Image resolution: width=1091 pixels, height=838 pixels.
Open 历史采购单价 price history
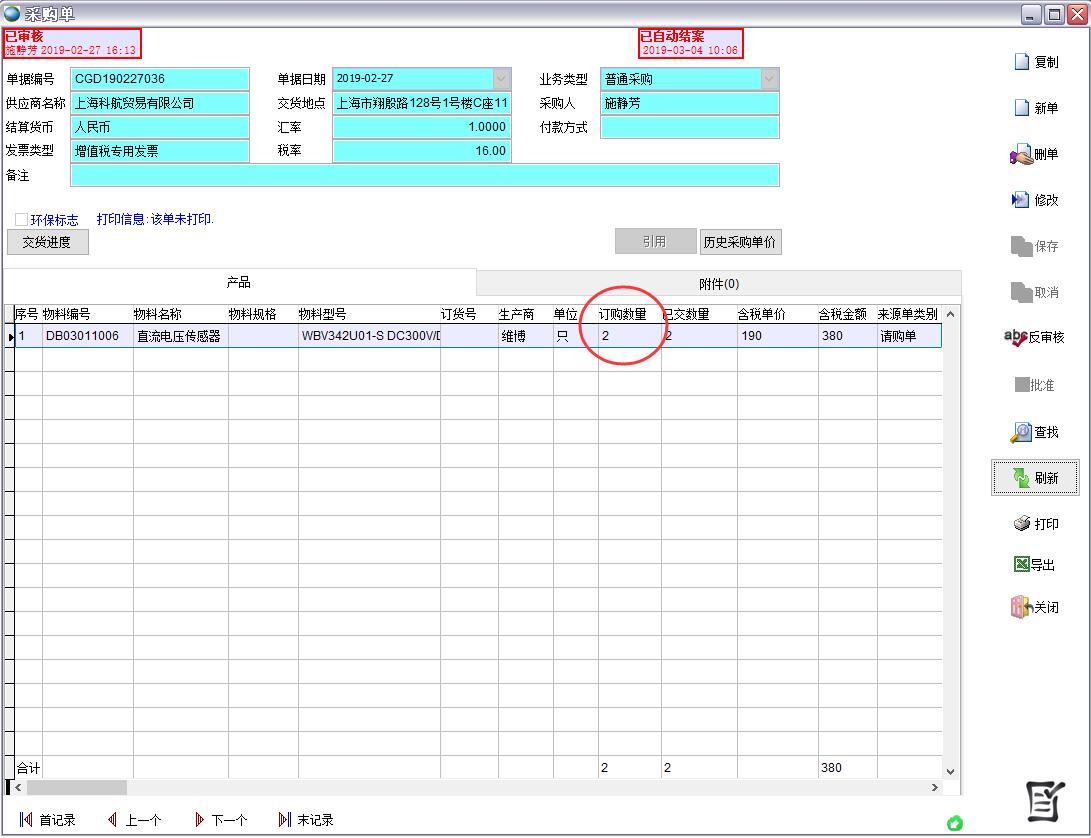tap(740, 242)
